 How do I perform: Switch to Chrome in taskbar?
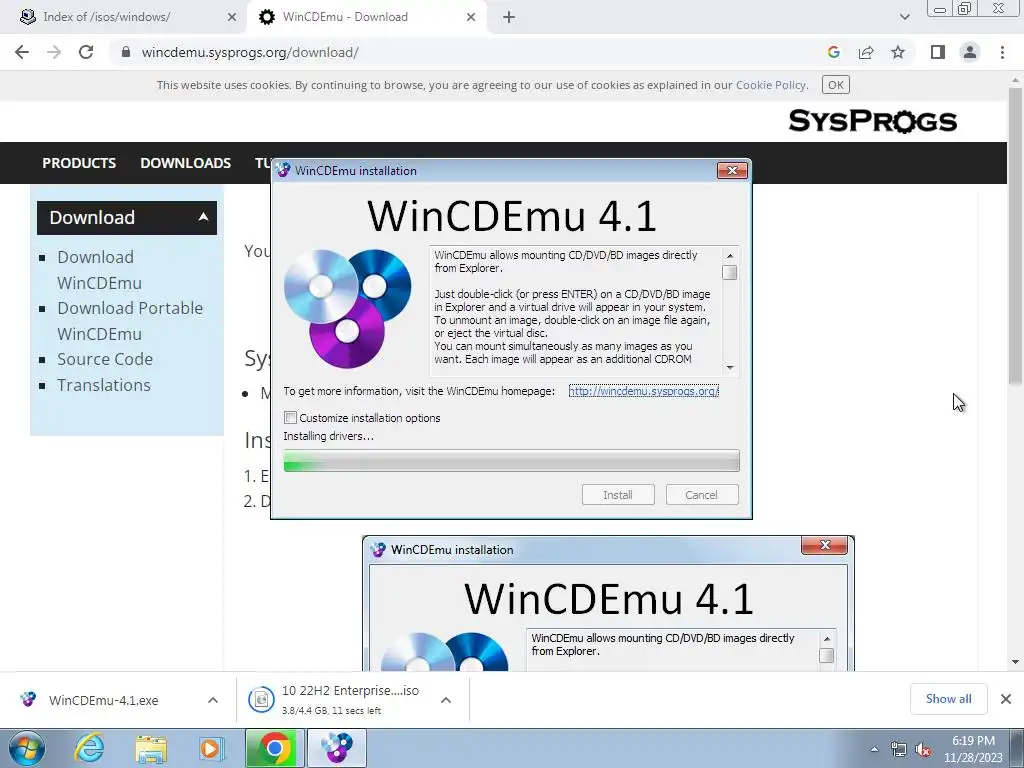[275, 748]
